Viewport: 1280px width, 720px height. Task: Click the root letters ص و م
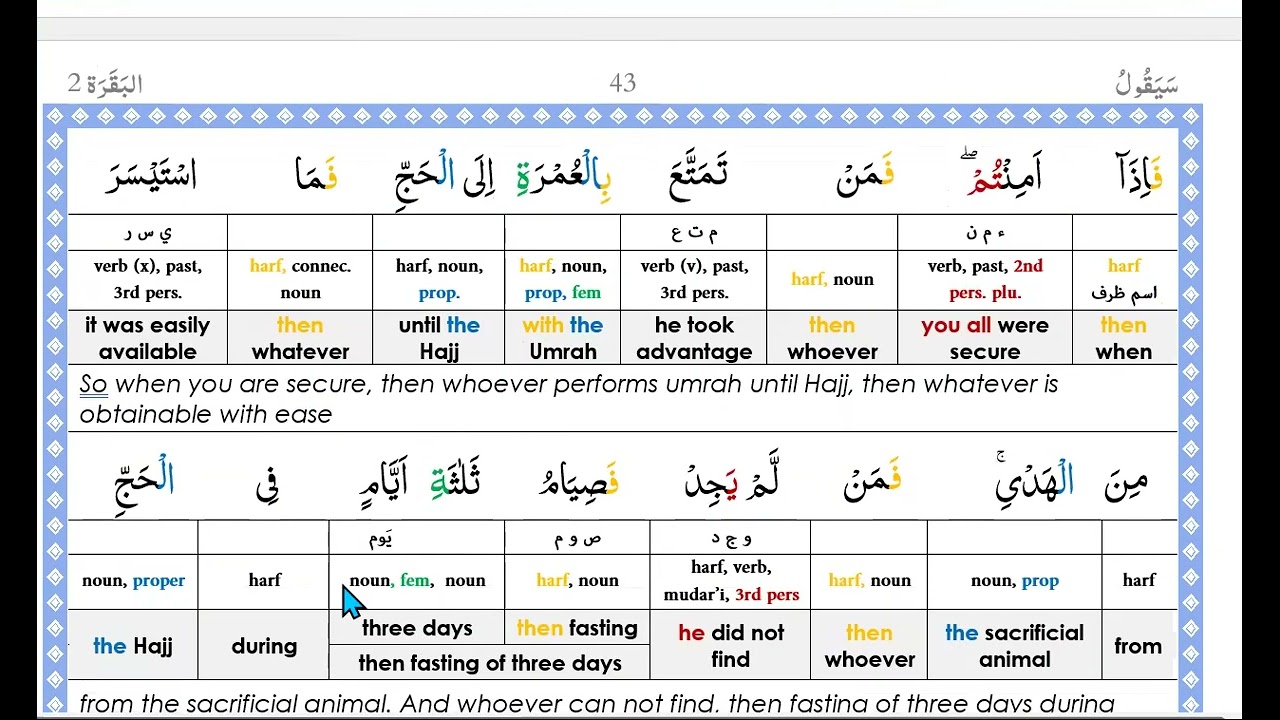(x=578, y=538)
